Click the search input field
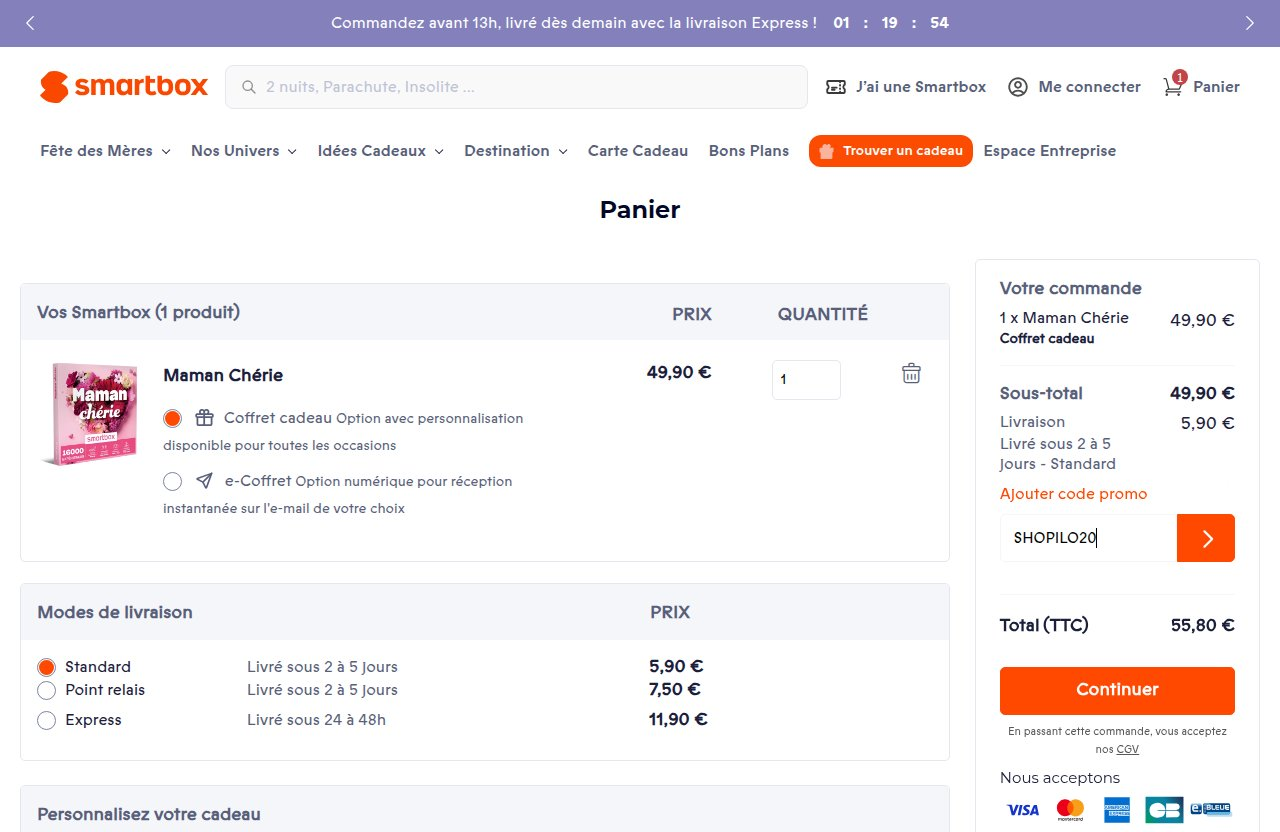Screen dimensions: 1280x832 pos(516,87)
